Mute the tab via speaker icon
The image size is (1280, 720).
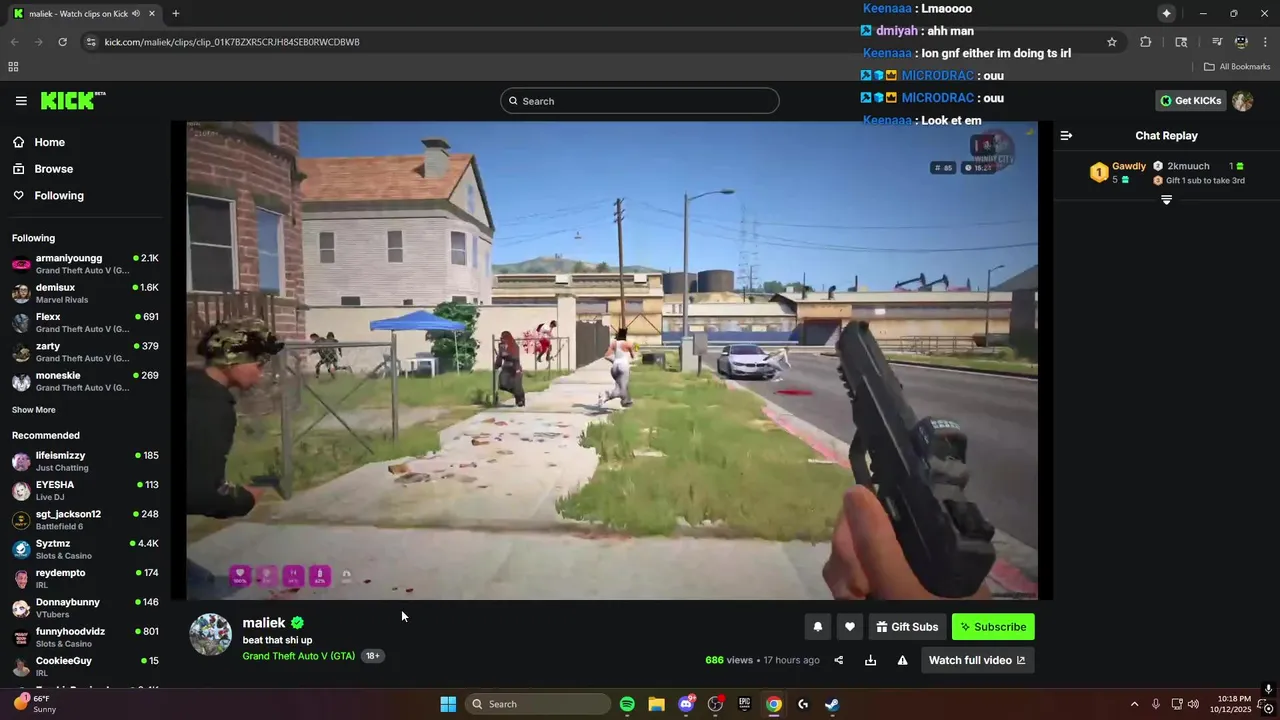point(135,14)
